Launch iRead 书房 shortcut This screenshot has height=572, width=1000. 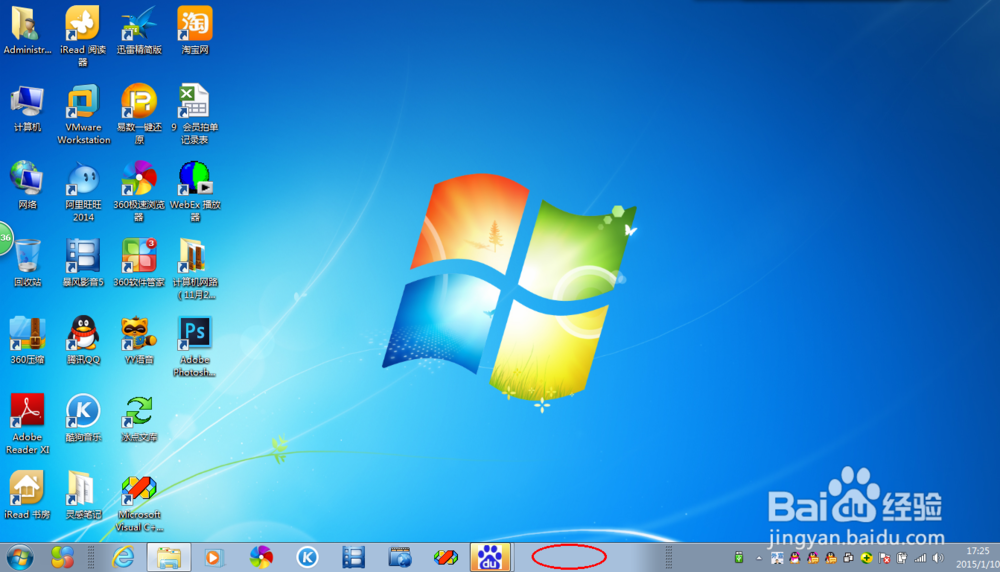(27, 495)
